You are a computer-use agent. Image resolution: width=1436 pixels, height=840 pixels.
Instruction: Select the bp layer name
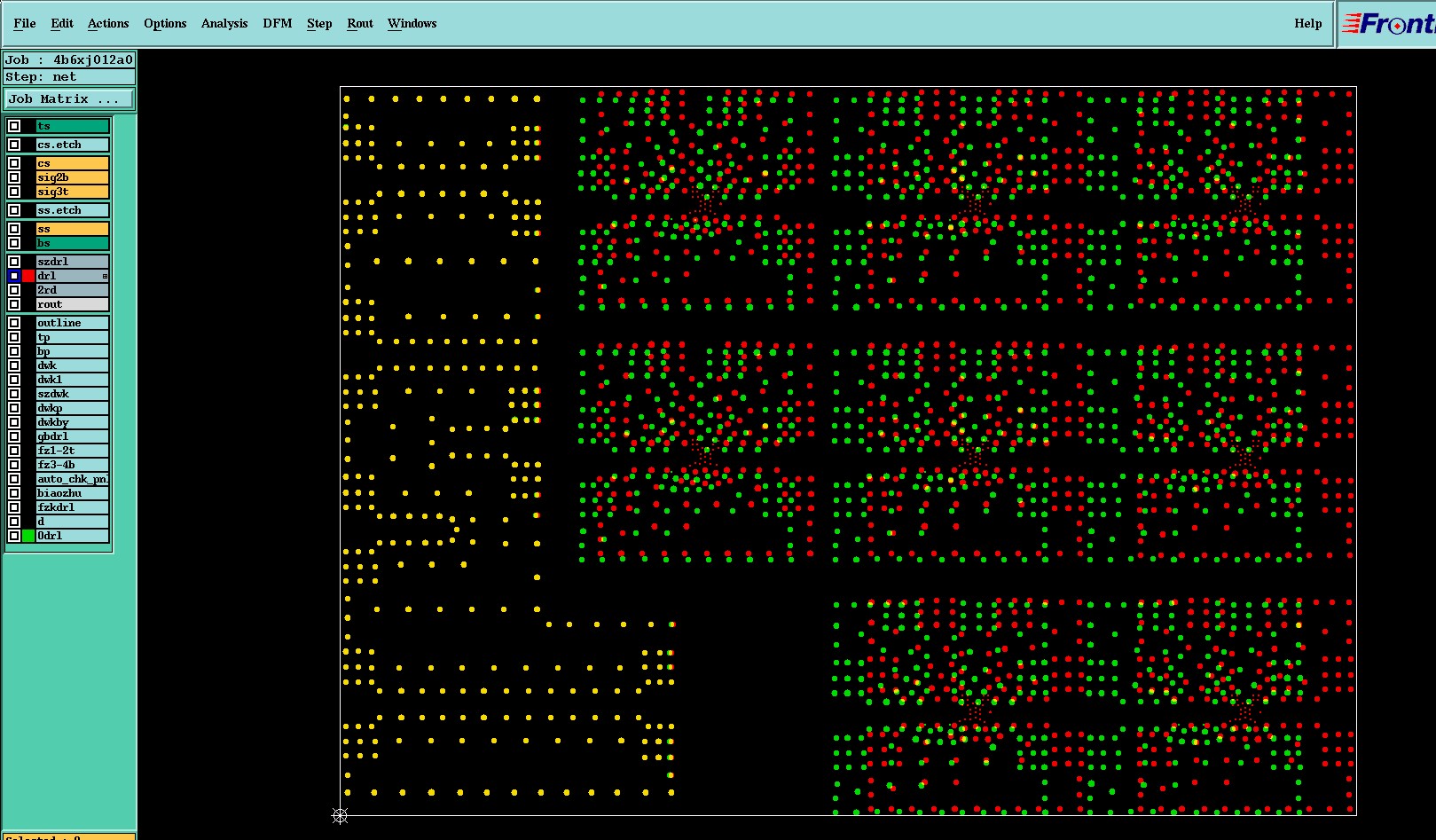click(73, 351)
